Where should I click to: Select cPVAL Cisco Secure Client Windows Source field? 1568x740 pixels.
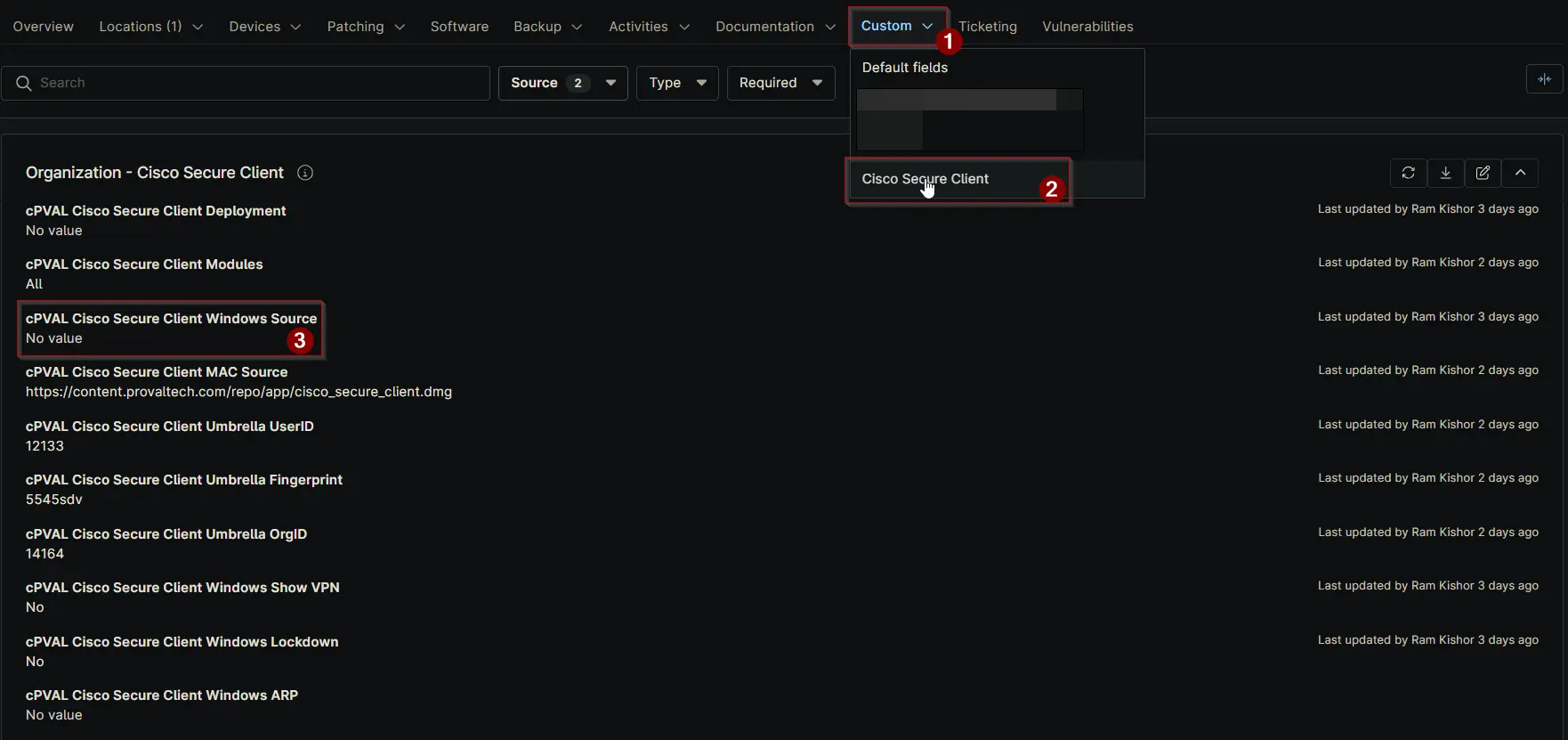(x=171, y=319)
